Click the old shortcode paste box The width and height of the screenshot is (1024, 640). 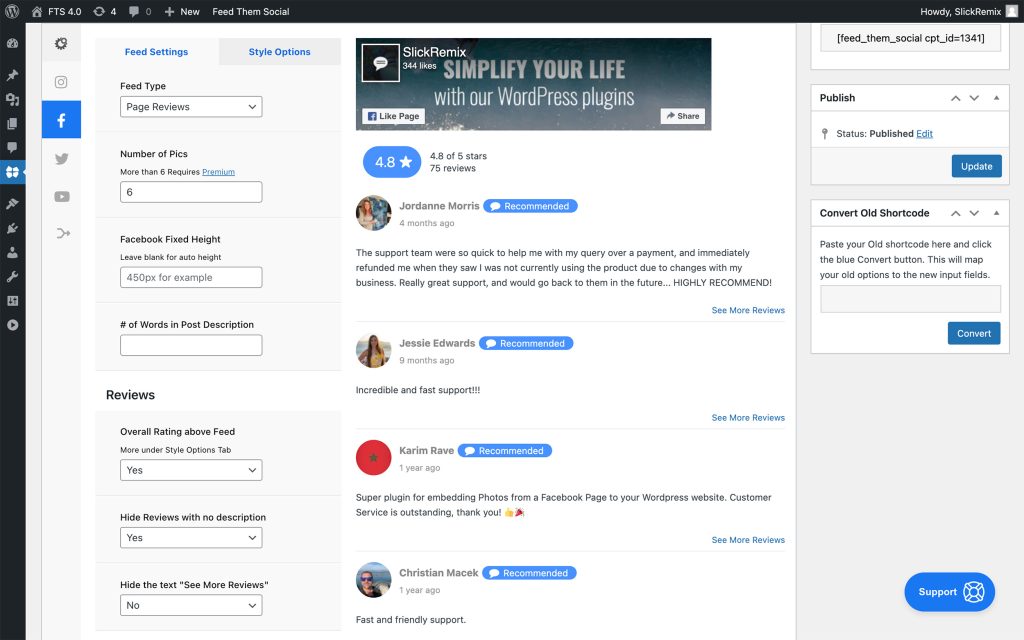click(x=910, y=299)
